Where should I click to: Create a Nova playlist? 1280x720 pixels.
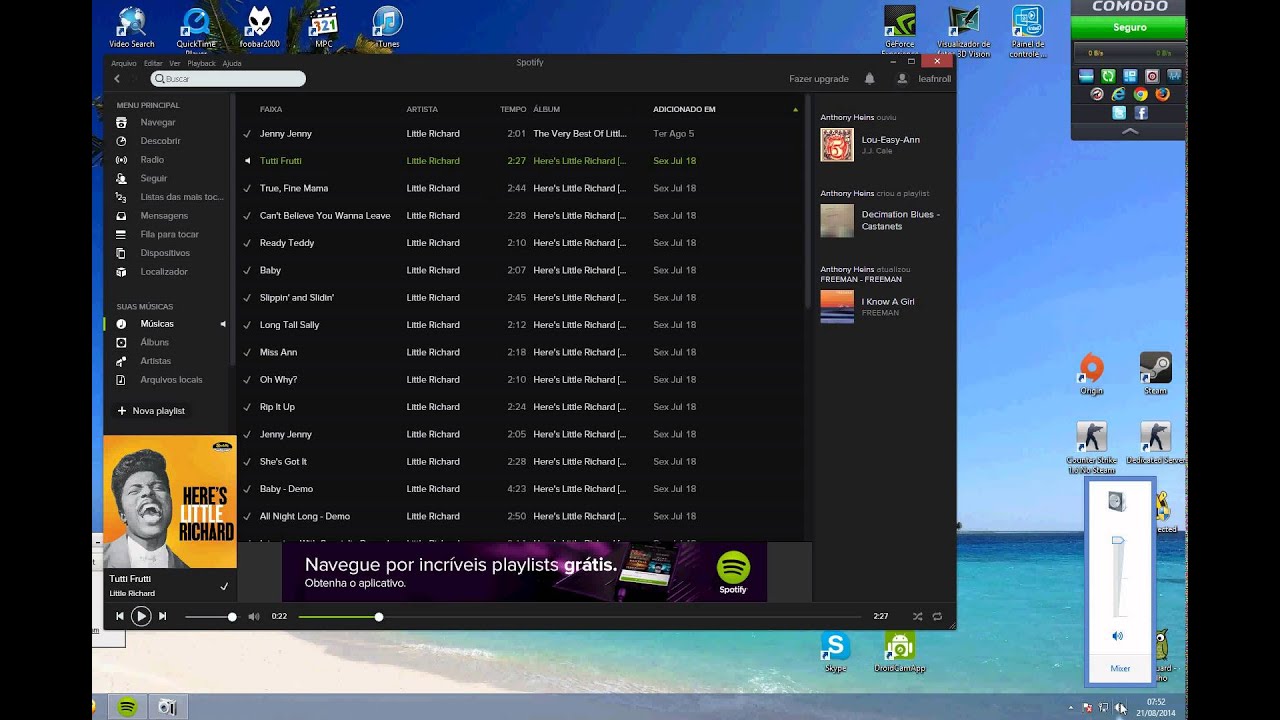[x=151, y=411]
